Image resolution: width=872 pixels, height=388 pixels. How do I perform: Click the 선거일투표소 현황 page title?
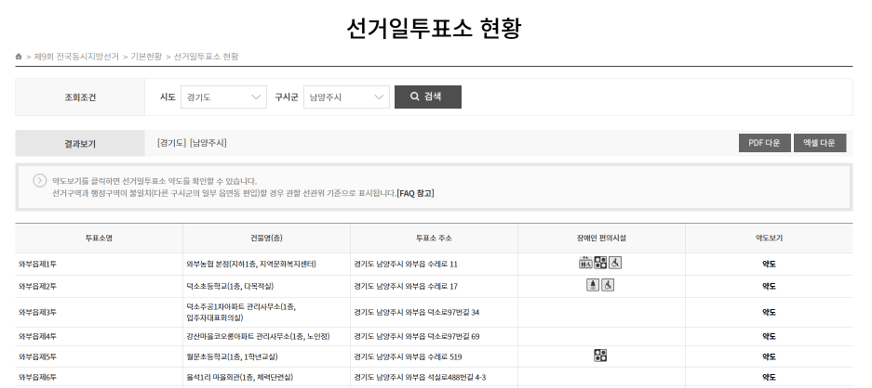(x=434, y=28)
